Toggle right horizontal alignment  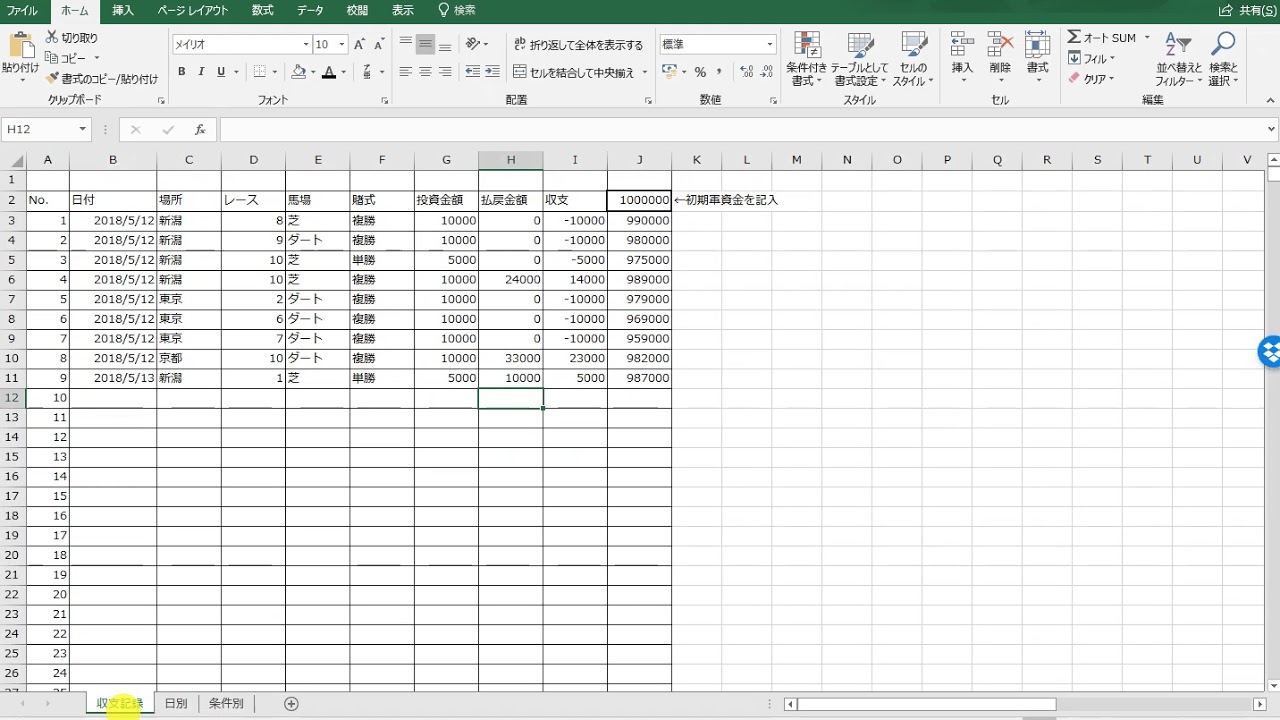click(x=445, y=72)
